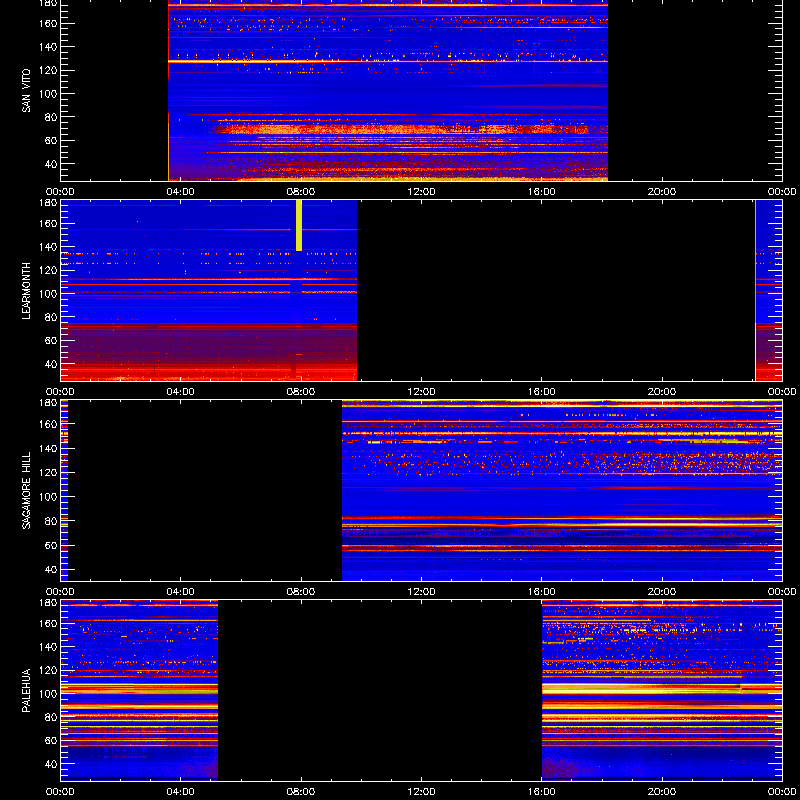Select the 60 label on Learmonth axis

pos(51,340)
